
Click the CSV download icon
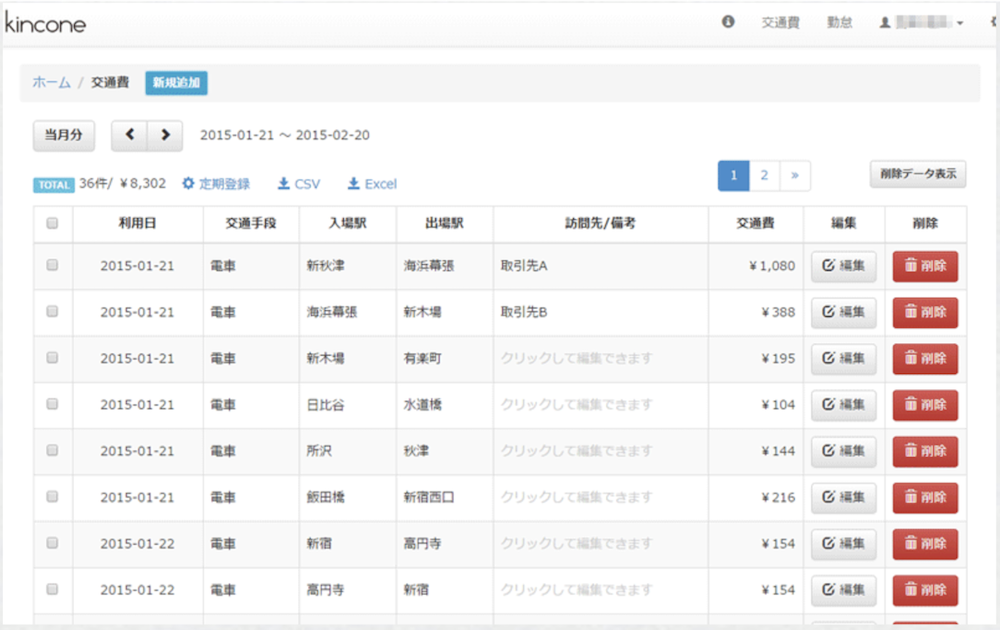(283, 184)
